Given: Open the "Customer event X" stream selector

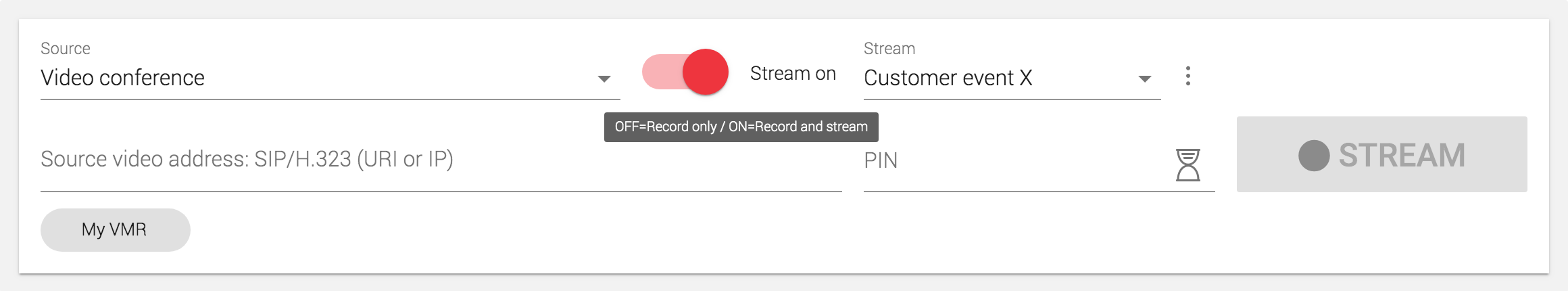Looking at the screenshot, I should click(x=948, y=78).
